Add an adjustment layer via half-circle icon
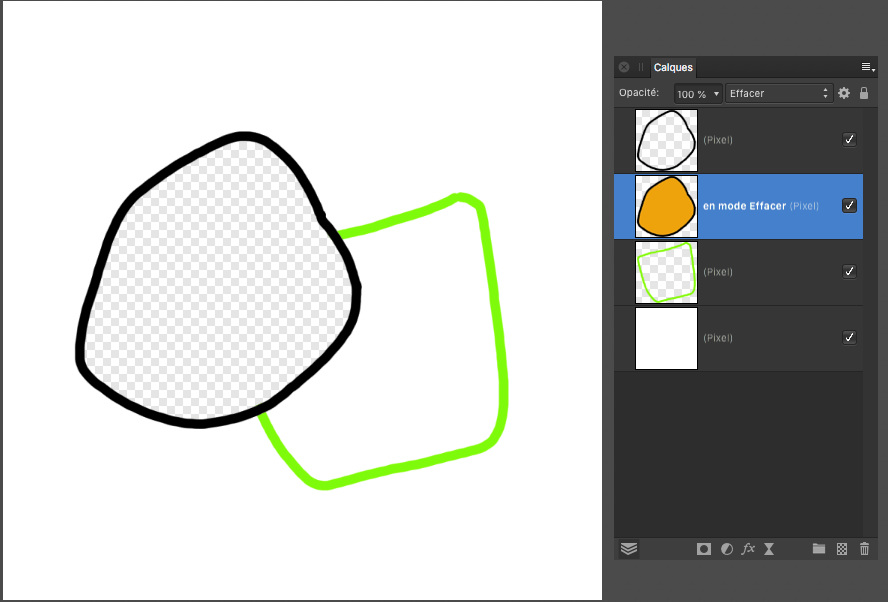 (x=727, y=549)
